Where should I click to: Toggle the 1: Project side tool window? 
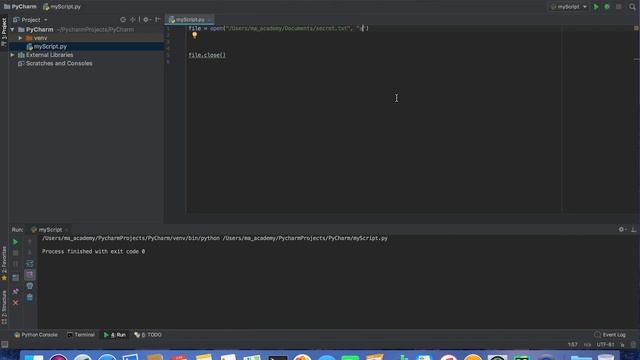[4, 32]
